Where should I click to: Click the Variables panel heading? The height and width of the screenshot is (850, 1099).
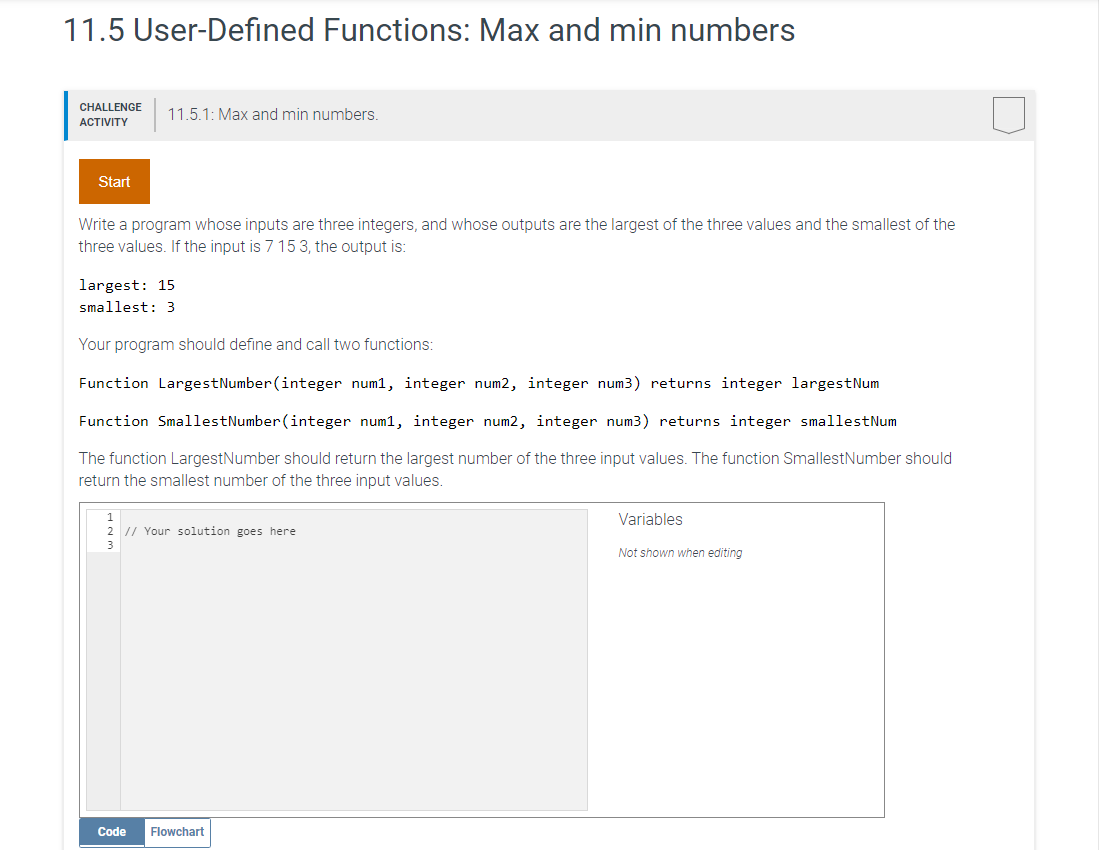(x=650, y=519)
